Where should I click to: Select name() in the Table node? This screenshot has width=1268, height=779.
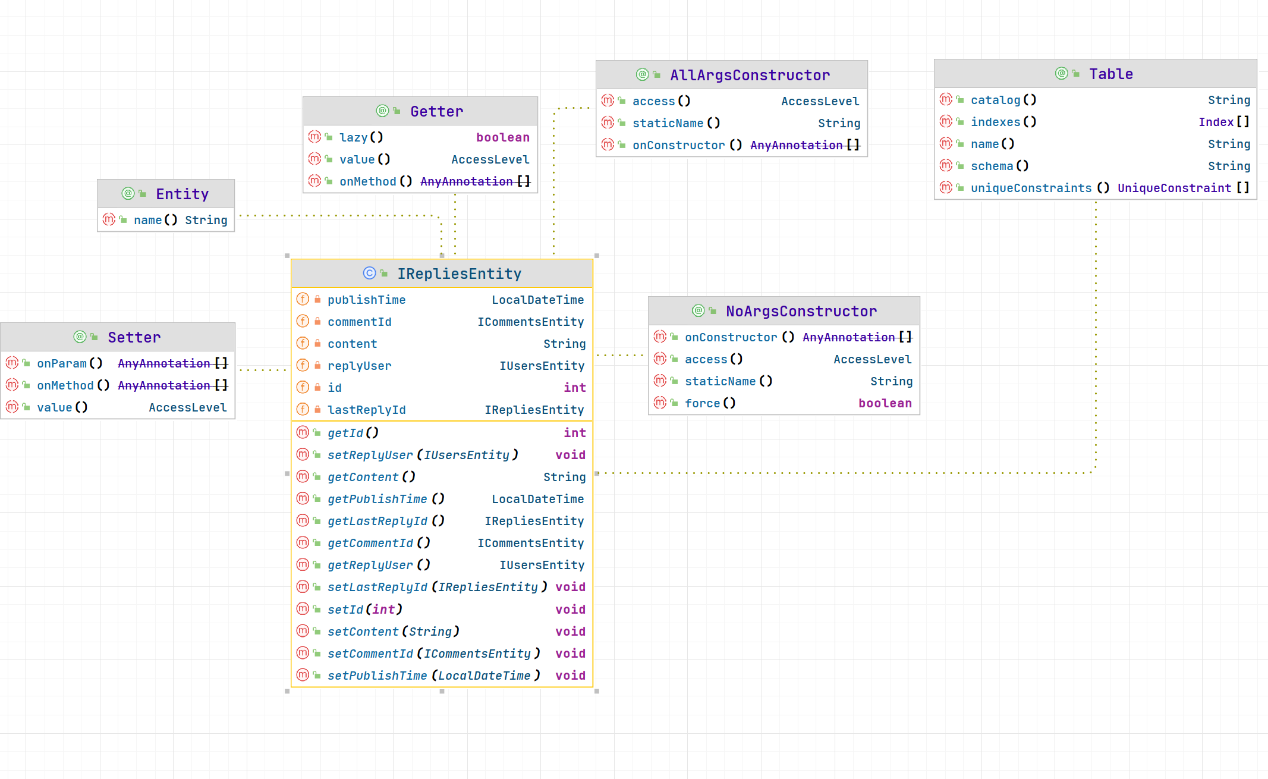(x=1095, y=144)
